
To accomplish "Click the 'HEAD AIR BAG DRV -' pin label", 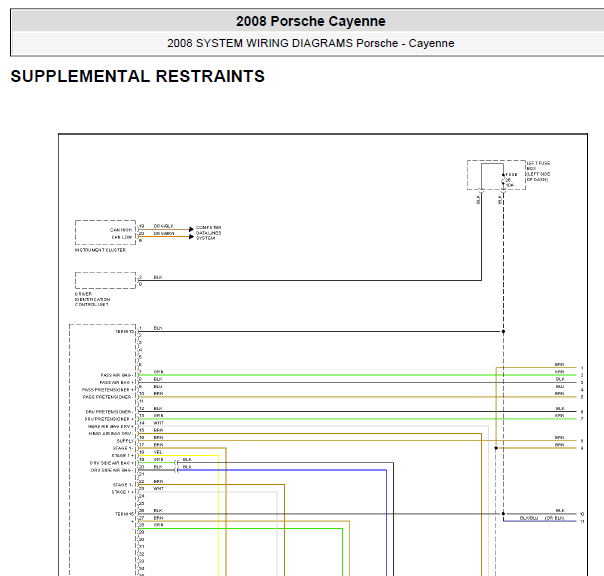I will 111,434.
